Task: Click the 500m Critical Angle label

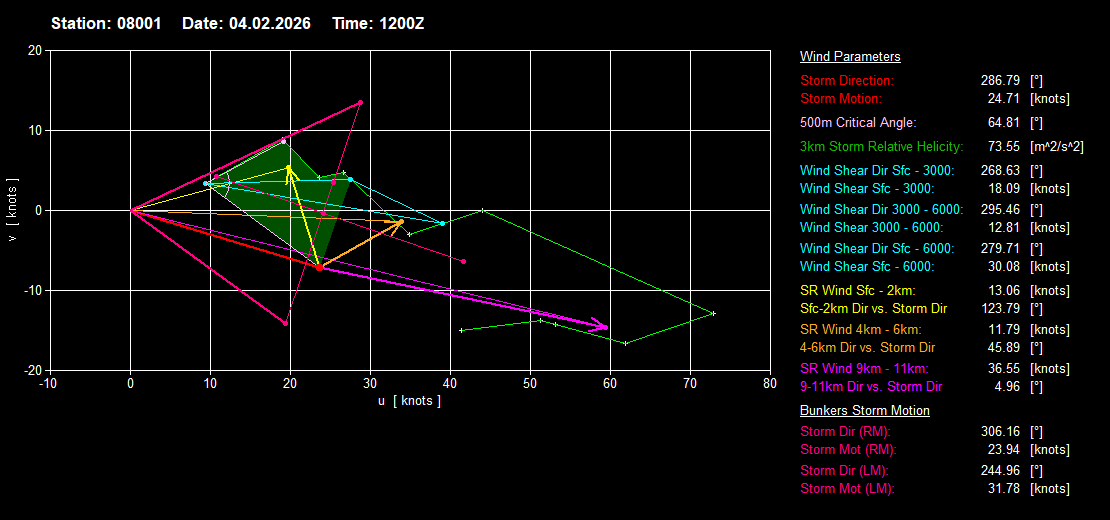Action: coord(858,123)
